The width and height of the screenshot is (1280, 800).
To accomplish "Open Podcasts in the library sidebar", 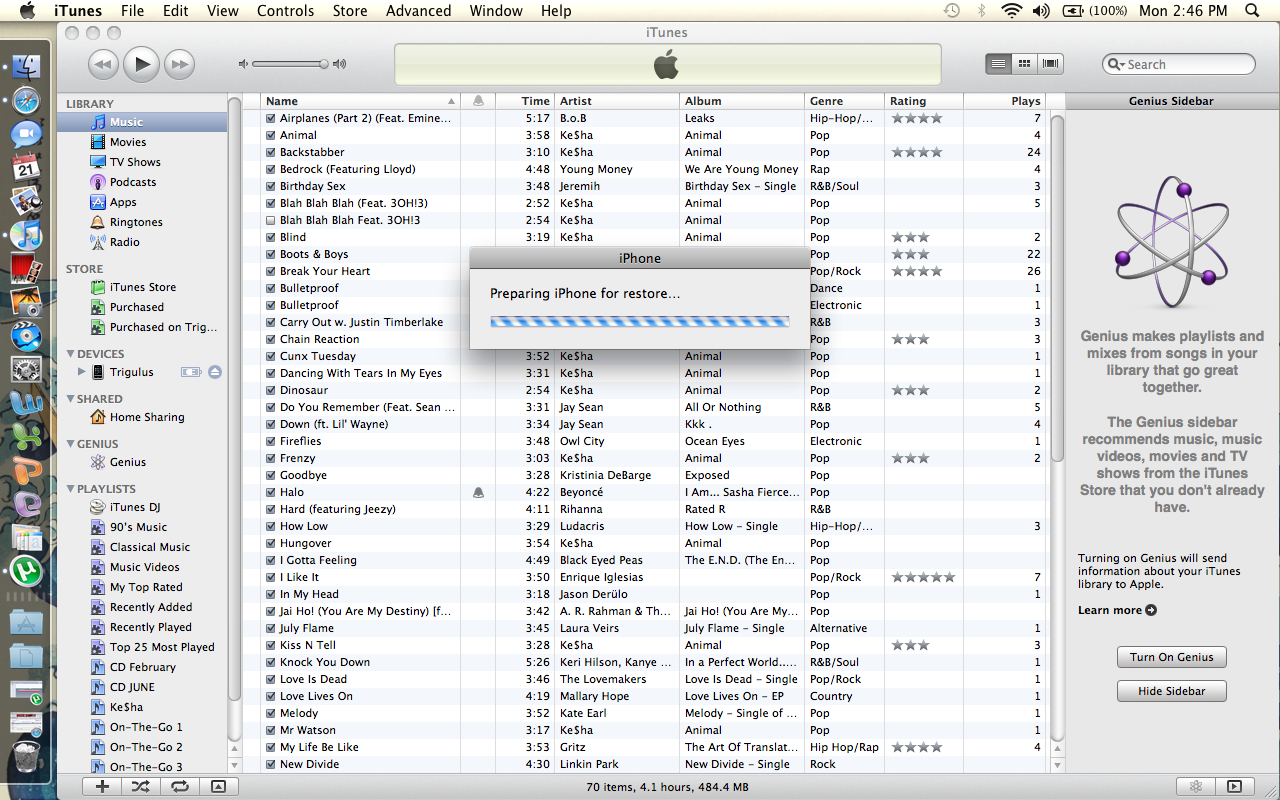I will point(133,182).
